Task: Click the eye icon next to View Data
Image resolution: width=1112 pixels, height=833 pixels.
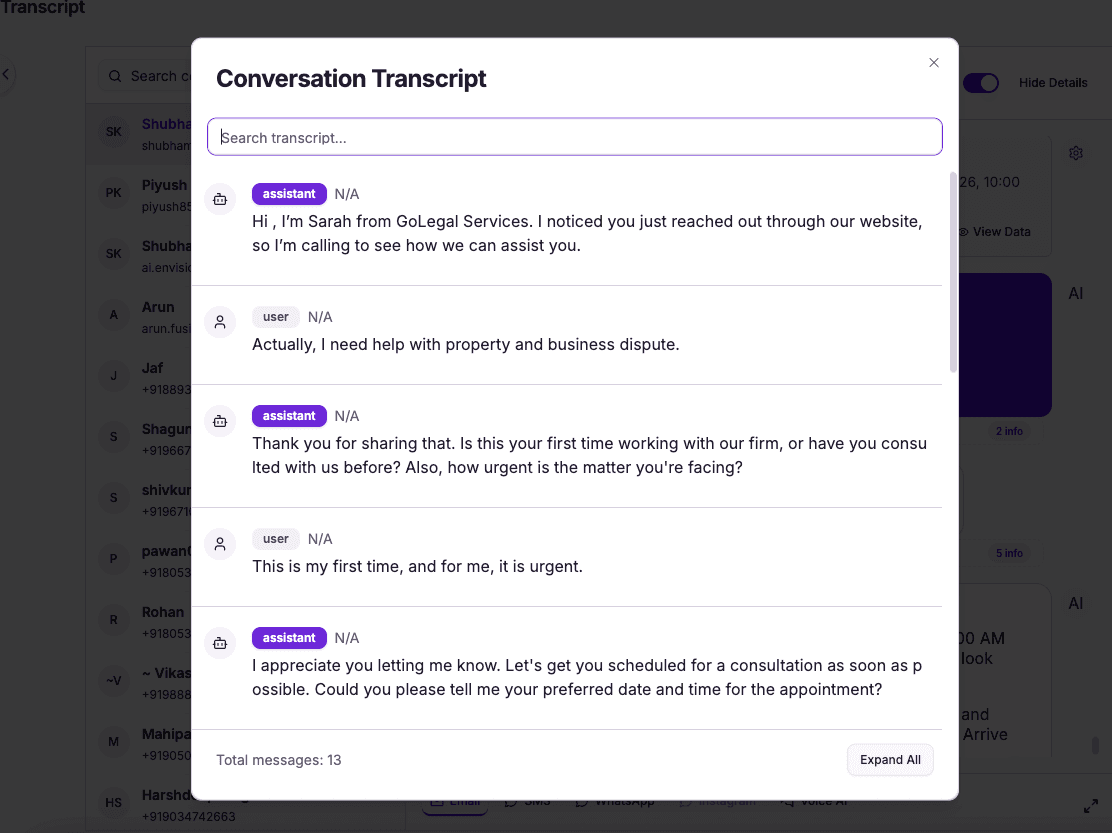Action: pos(964,231)
